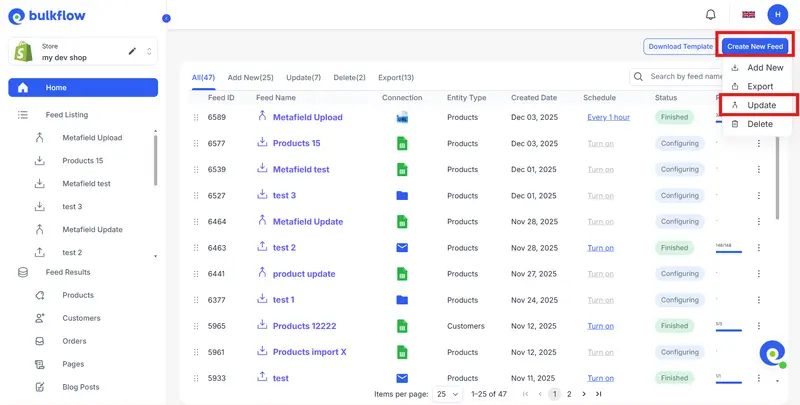
Task: Click folder connection icon for test 3
Action: point(402,195)
